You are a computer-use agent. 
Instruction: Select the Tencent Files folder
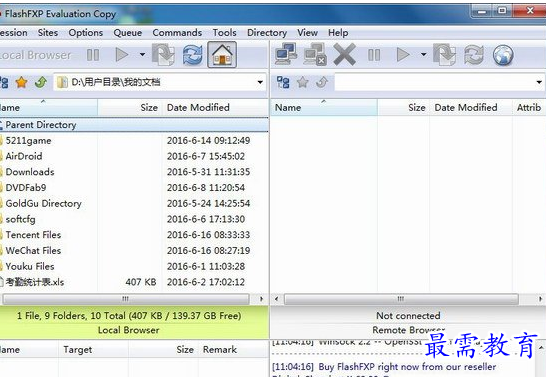point(33,235)
